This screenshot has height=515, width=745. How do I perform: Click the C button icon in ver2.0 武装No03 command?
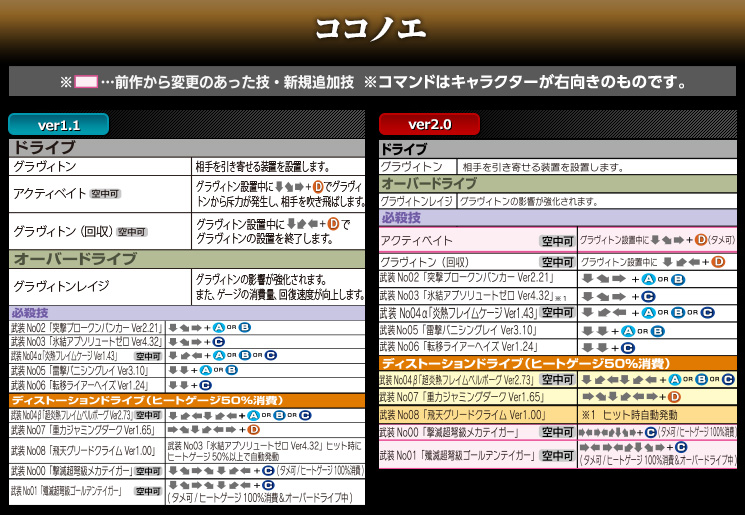pyautogui.click(x=648, y=297)
